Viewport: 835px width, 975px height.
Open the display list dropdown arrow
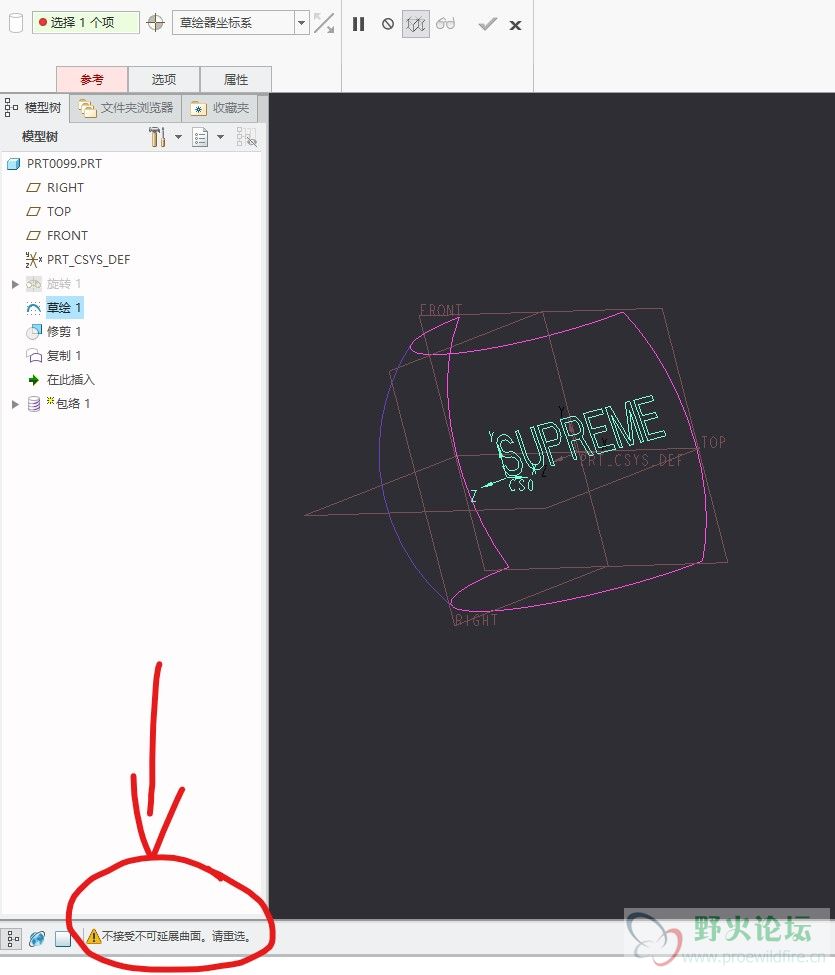click(220, 137)
